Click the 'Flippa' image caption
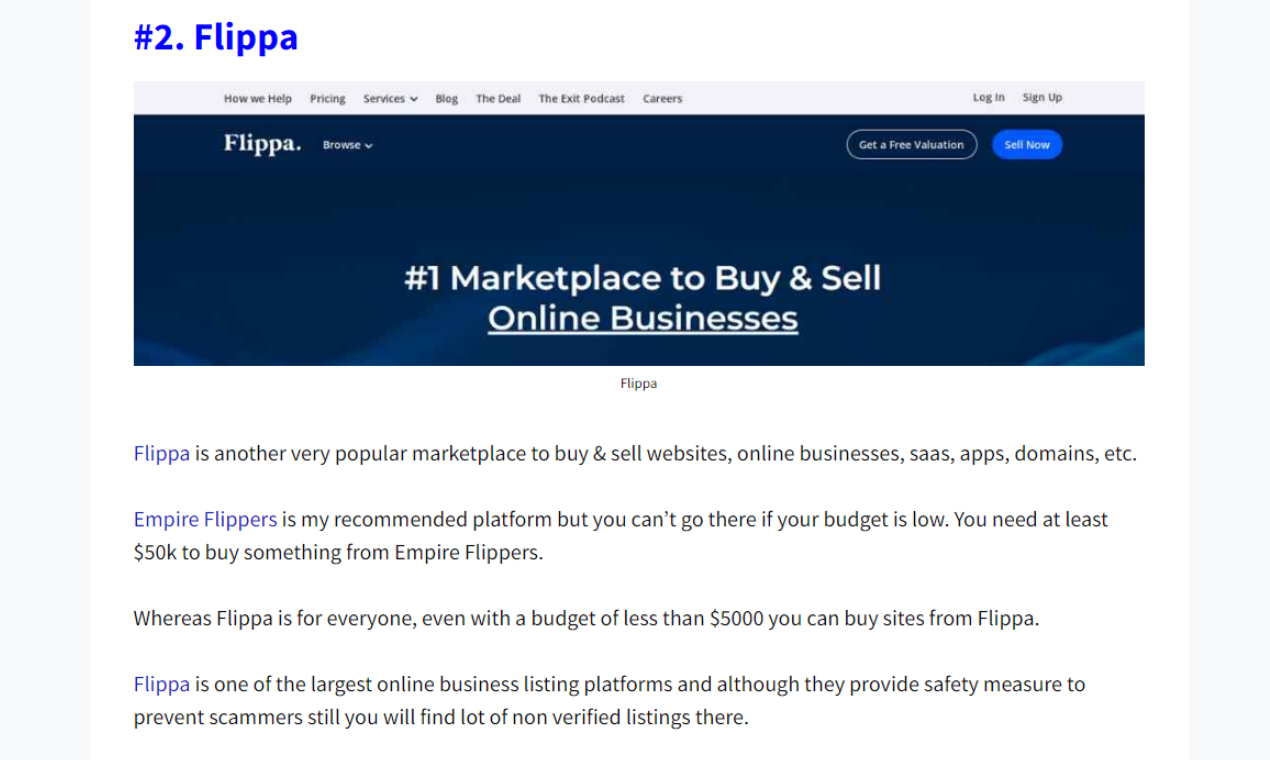Screen dimensions: 1270x760 [x=638, y=383]
